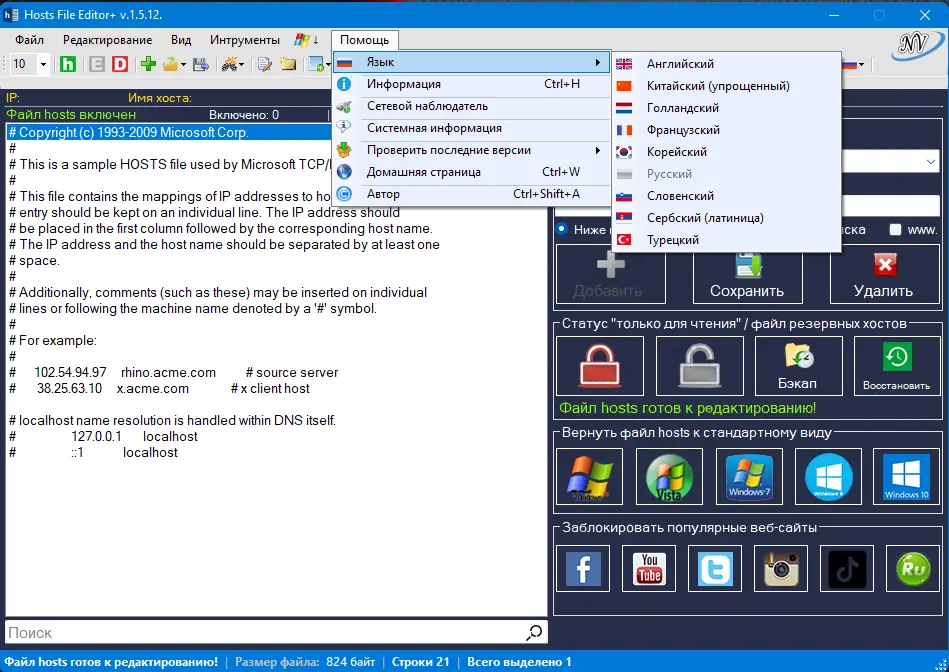Restore hosts to Windows 10 default
The image size is (949, 672).
[906, 476]
